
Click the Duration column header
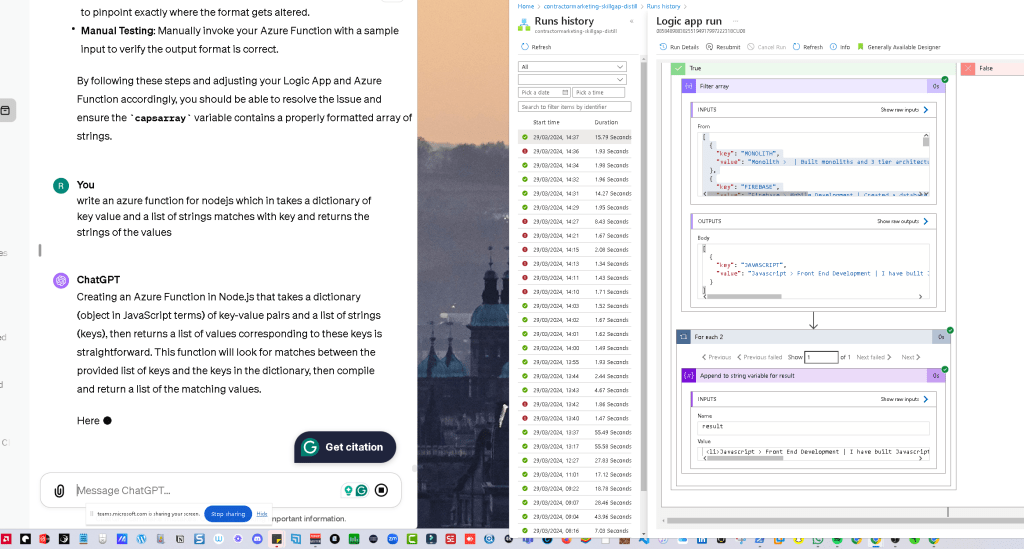point(606,123)
